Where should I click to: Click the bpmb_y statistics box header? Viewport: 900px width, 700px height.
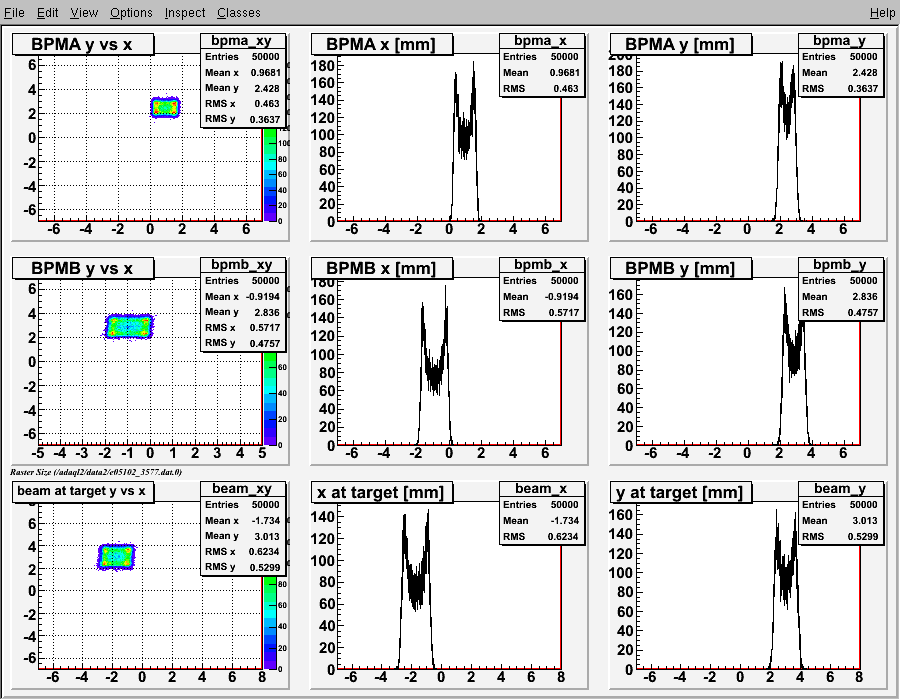pyautogui.click(x=840, y=265)
